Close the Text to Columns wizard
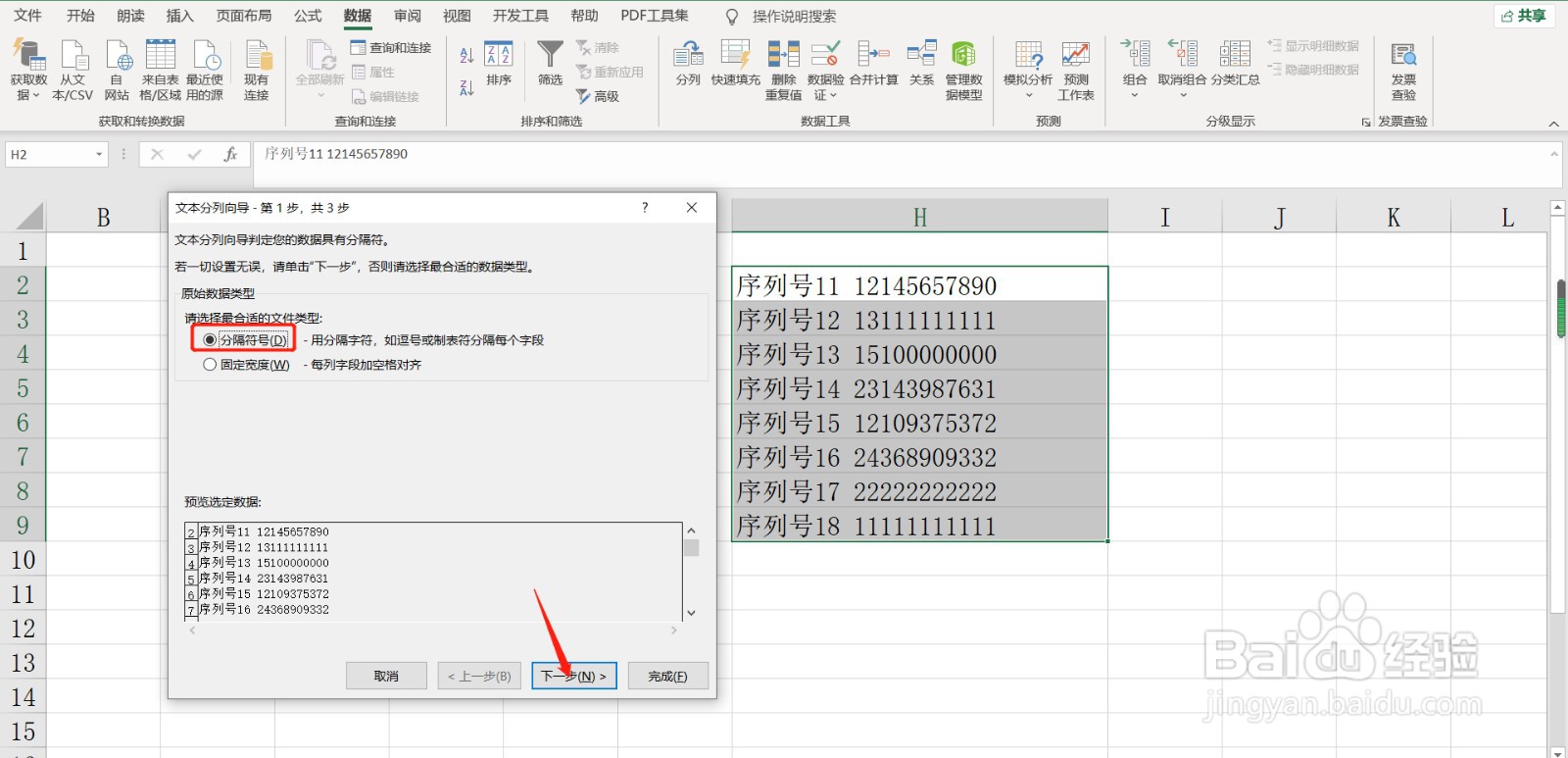Viewport: 1568px width, 758px height. pyautogui.click(x=692, y=208)
